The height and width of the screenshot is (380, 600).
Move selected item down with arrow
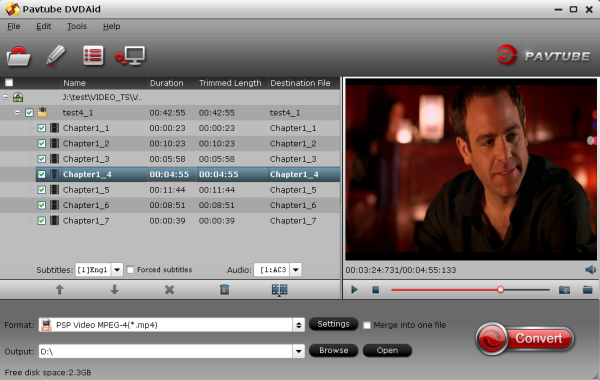114,290
